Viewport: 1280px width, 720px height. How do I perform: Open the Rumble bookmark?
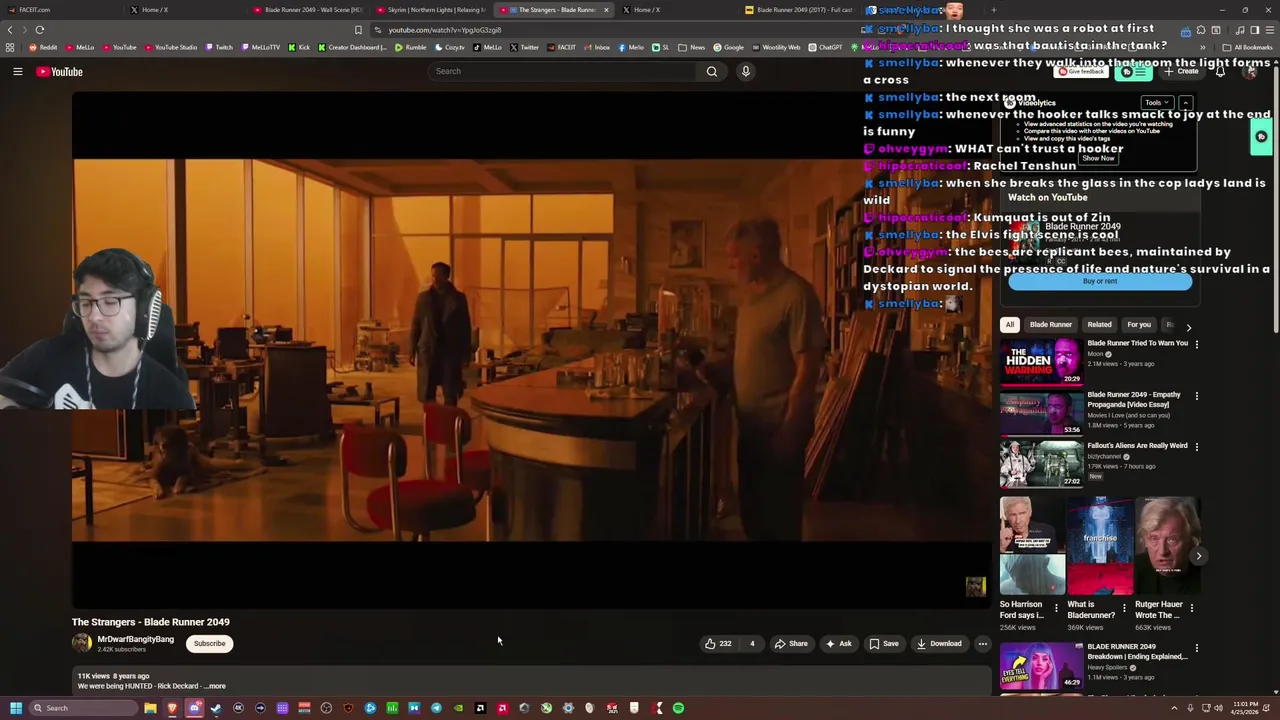click(411, 47)
